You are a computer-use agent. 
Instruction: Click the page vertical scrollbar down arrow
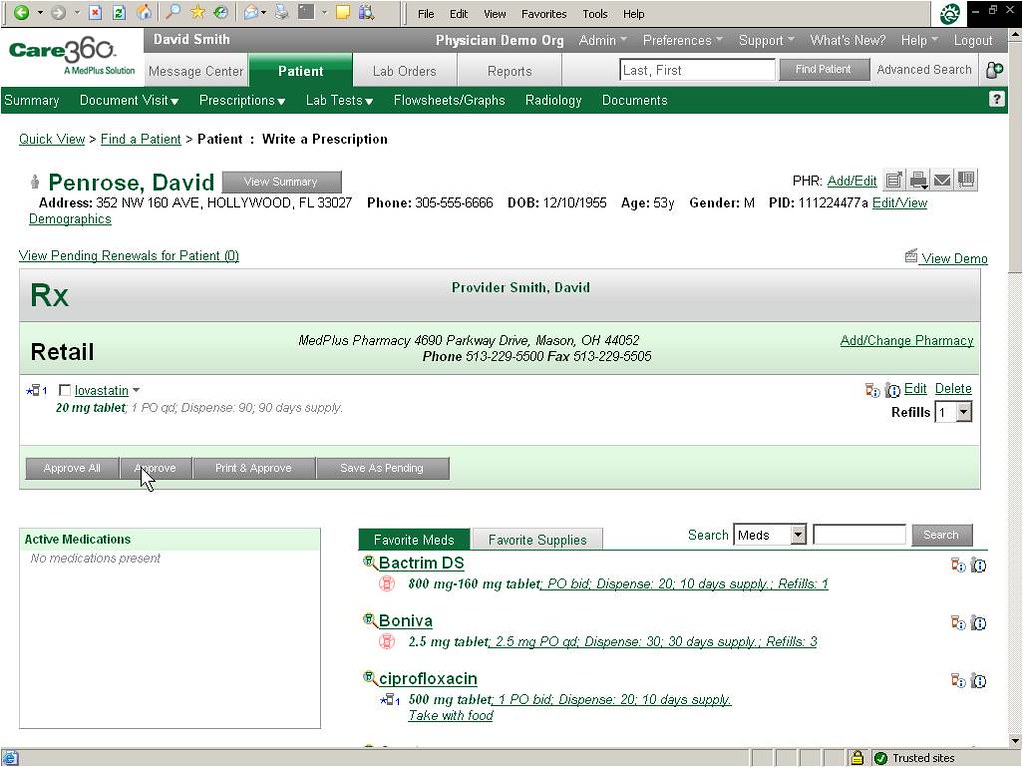(1015, 741)
